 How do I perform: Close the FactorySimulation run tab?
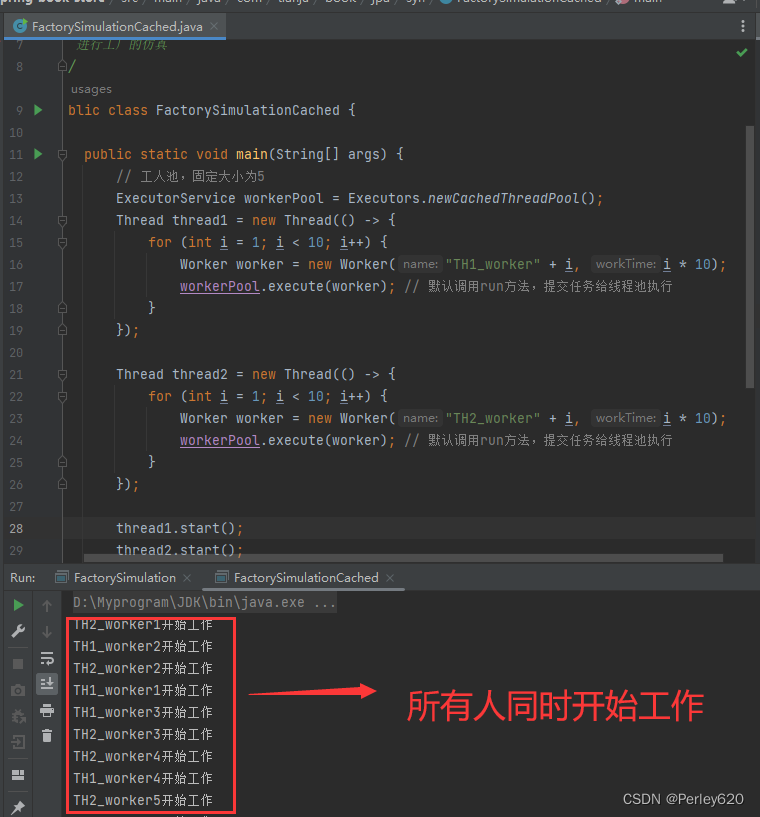coord(188,578)
